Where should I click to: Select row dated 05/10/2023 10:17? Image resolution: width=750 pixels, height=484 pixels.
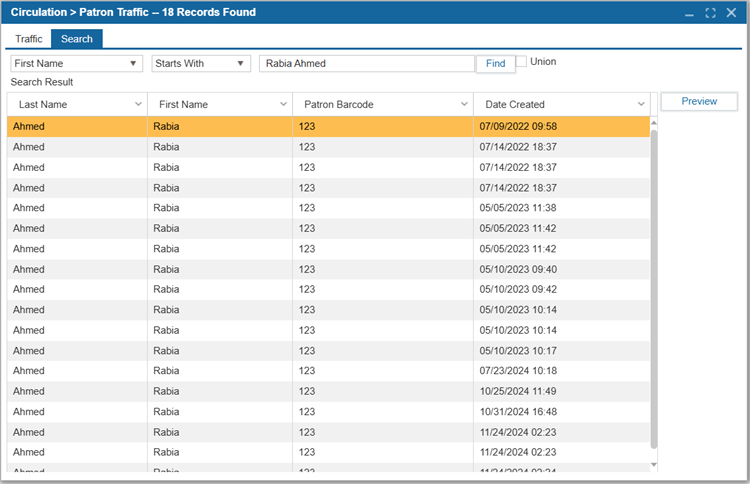pyautogui.click(x=328, y=351)
